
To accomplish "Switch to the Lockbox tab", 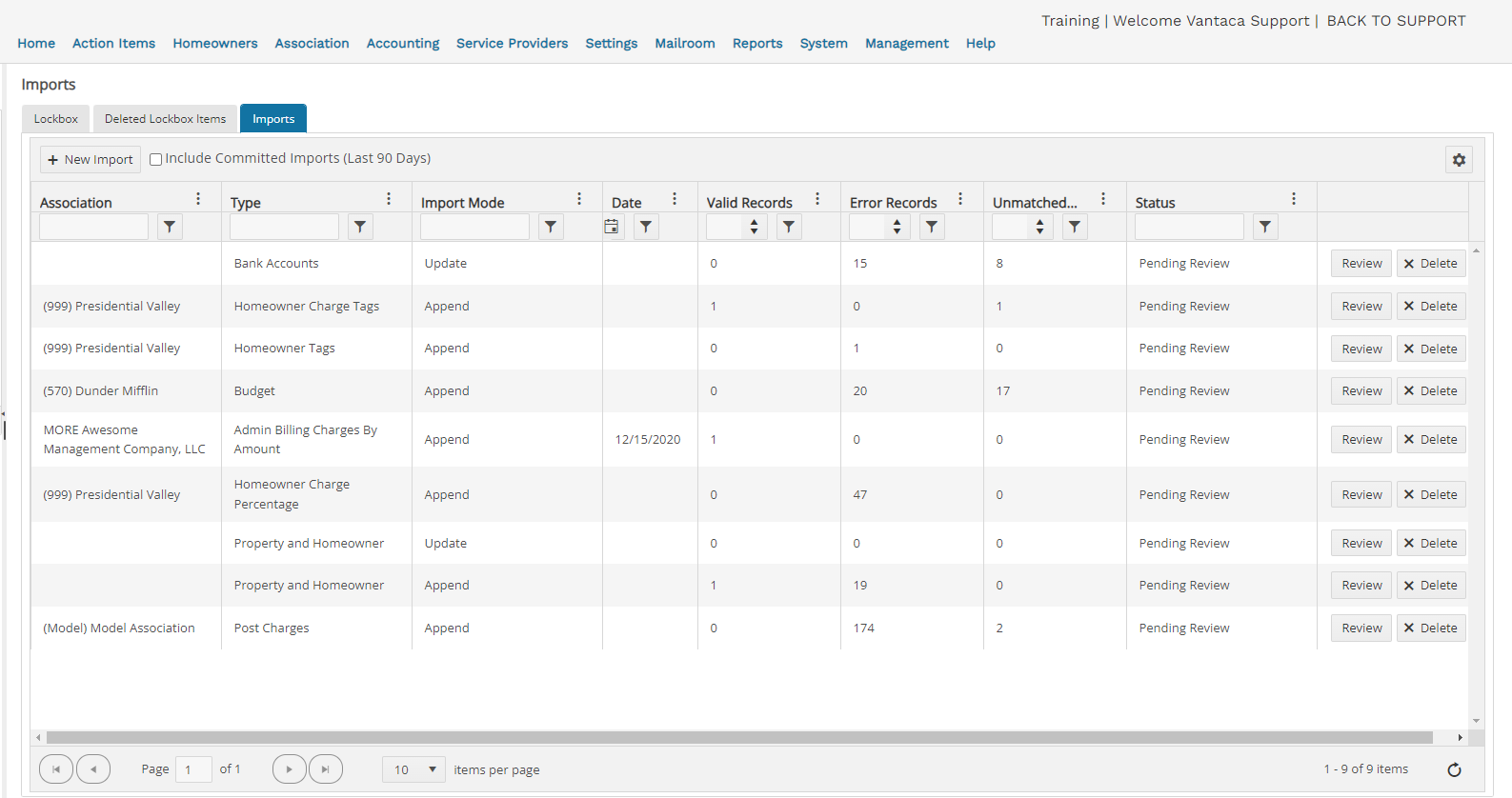I will (x=56, y=119).
